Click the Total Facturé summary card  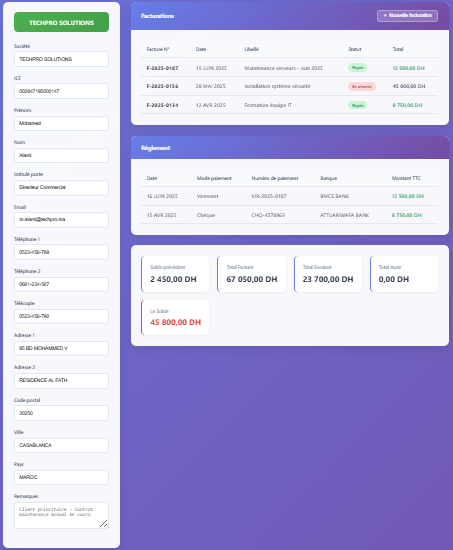[251, 274]
